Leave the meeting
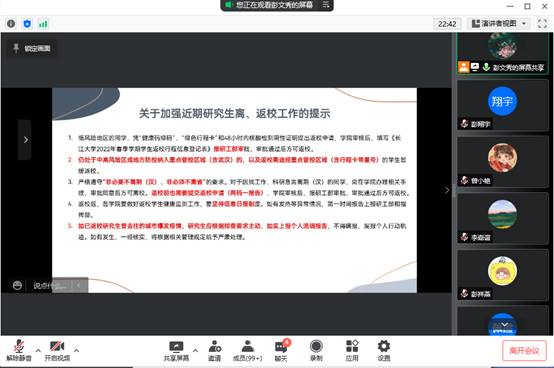The height and width of the screenshot is (368, 554). [524, 350]
